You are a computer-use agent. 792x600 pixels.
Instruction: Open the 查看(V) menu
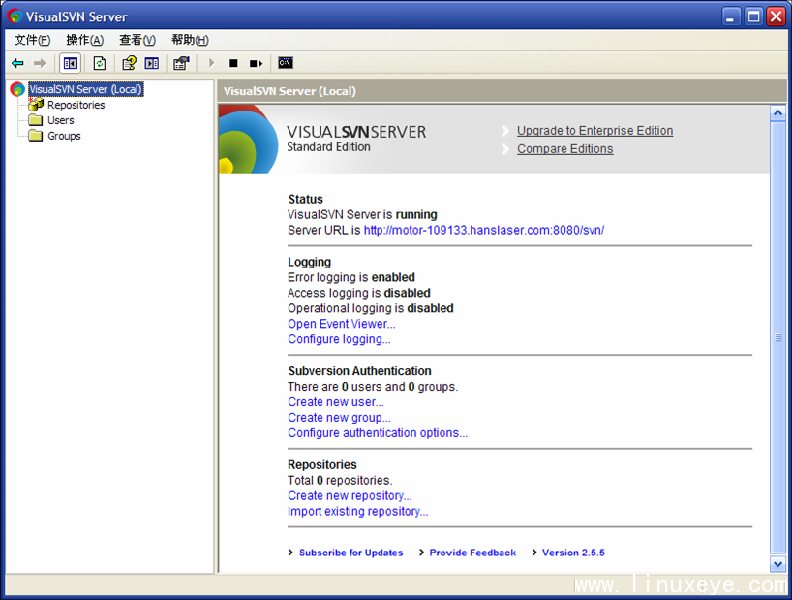coord(137,40)
